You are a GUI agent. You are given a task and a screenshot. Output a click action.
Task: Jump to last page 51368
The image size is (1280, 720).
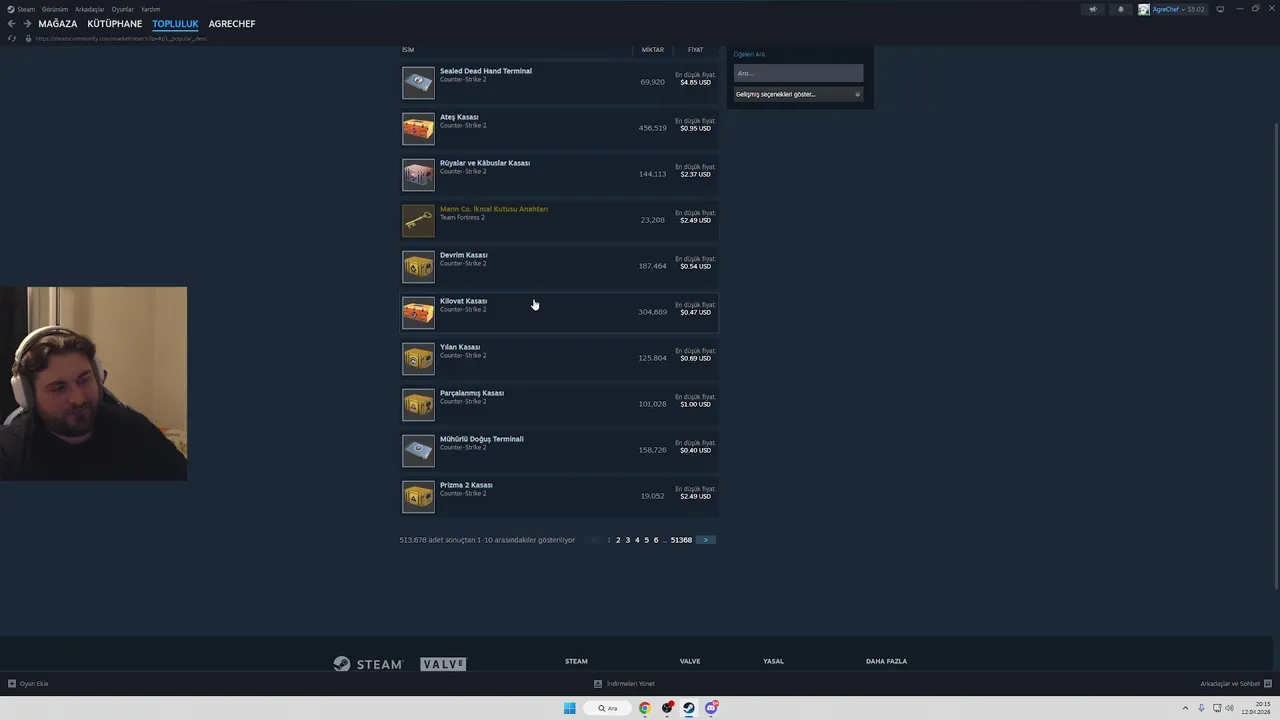tap(681, 540)
